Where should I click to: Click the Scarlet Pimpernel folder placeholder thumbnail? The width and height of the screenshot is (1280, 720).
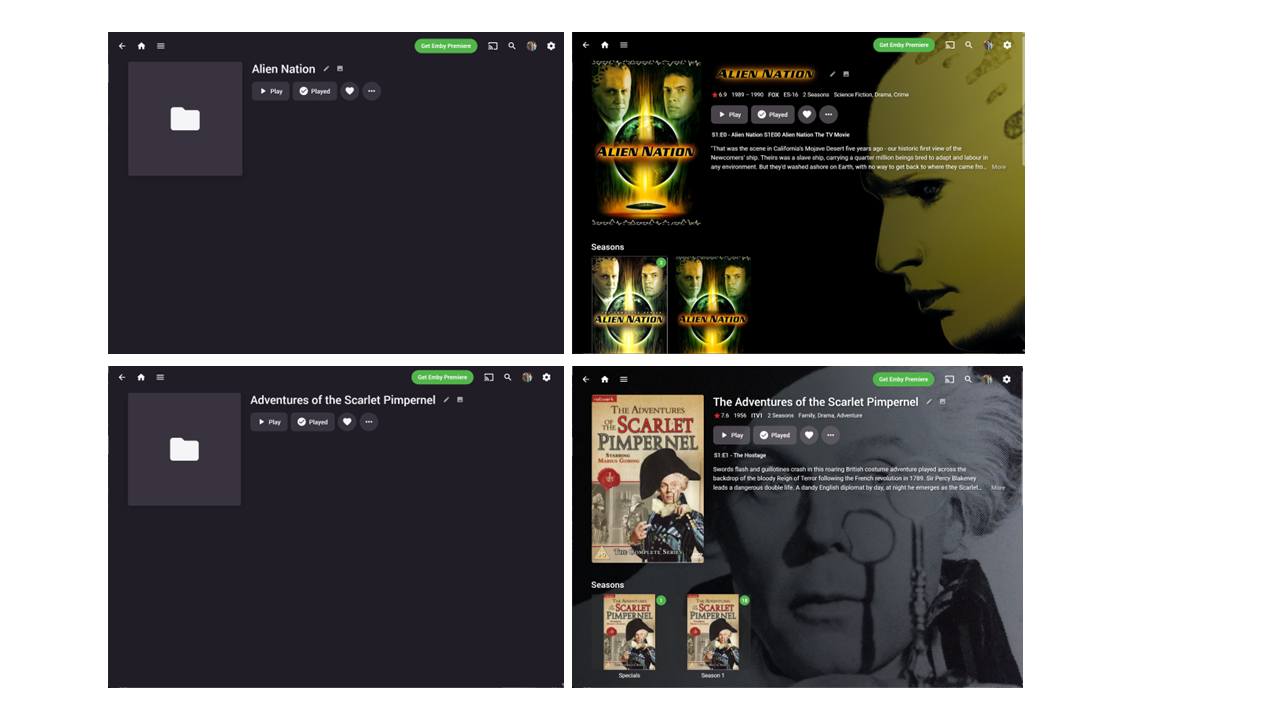click(184, 449)
